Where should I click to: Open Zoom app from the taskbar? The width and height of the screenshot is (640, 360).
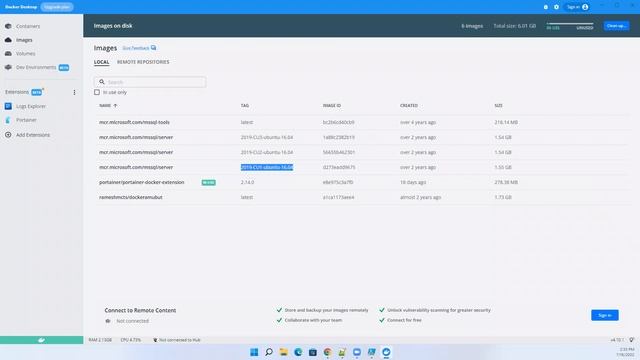[357, 352]
